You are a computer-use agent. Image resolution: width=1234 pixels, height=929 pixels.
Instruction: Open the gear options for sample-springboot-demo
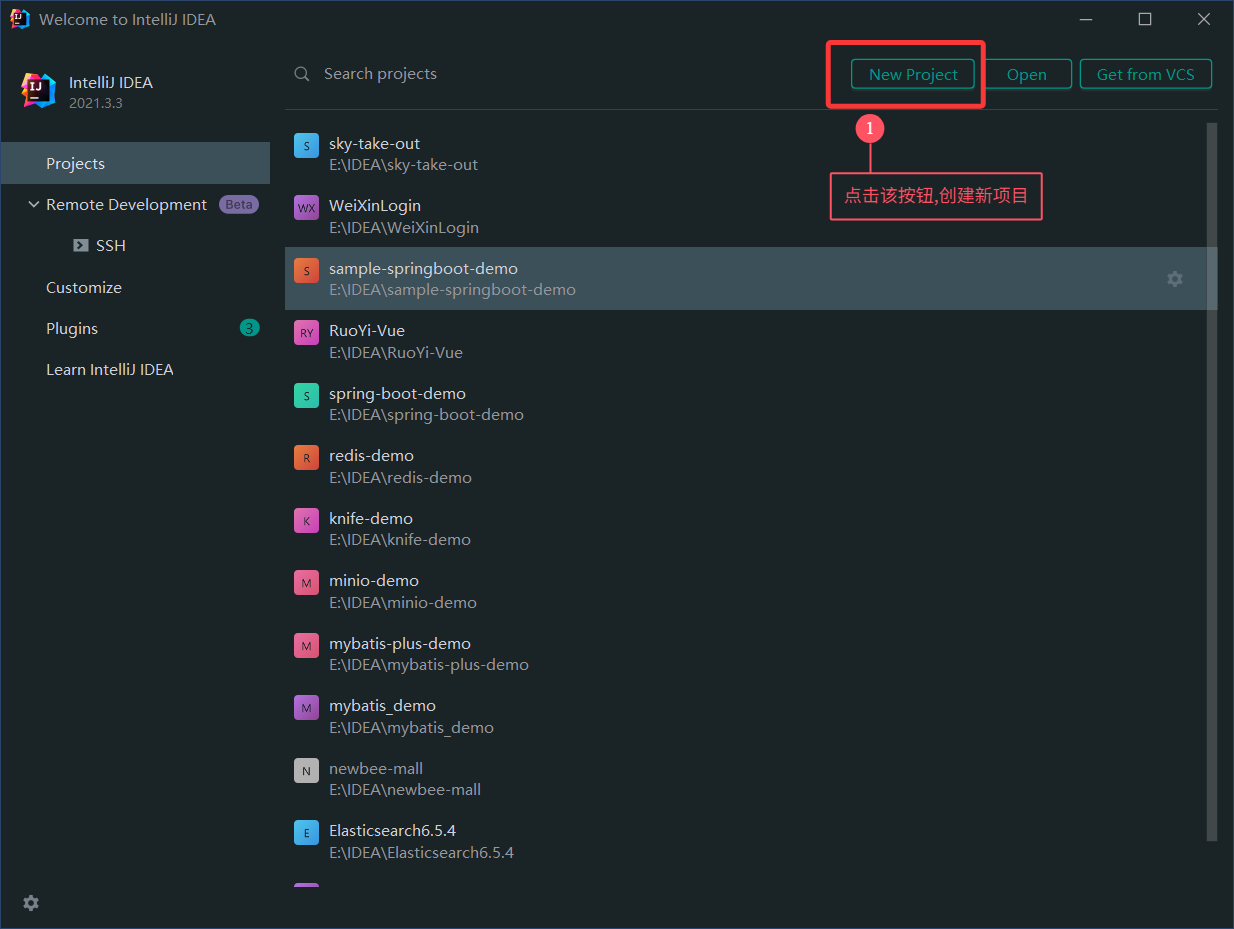[x=1175, y=279]
